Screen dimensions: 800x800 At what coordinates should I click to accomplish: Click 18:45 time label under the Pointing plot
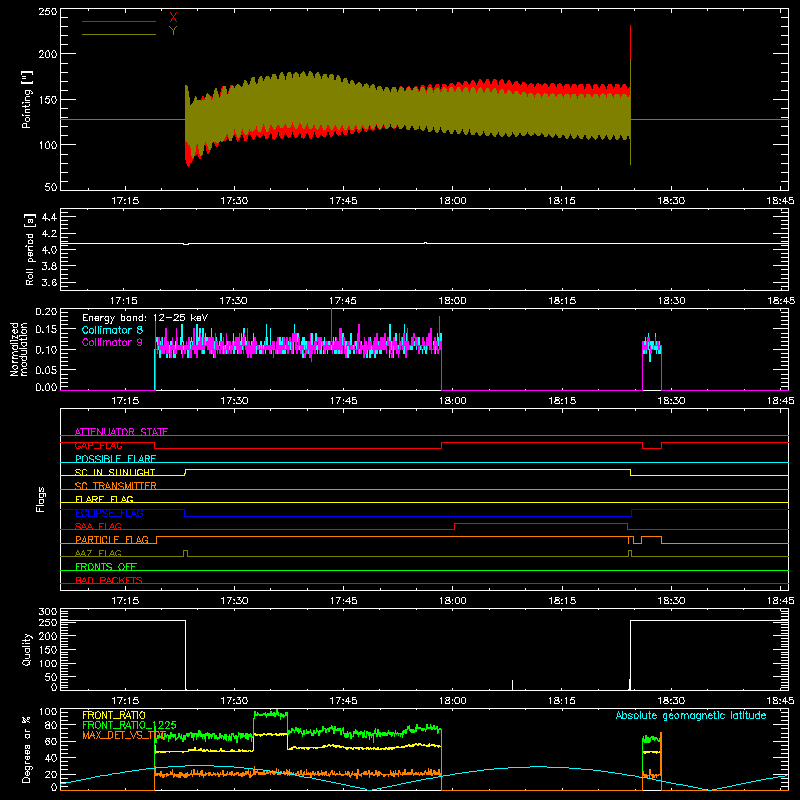coord(780,201)
